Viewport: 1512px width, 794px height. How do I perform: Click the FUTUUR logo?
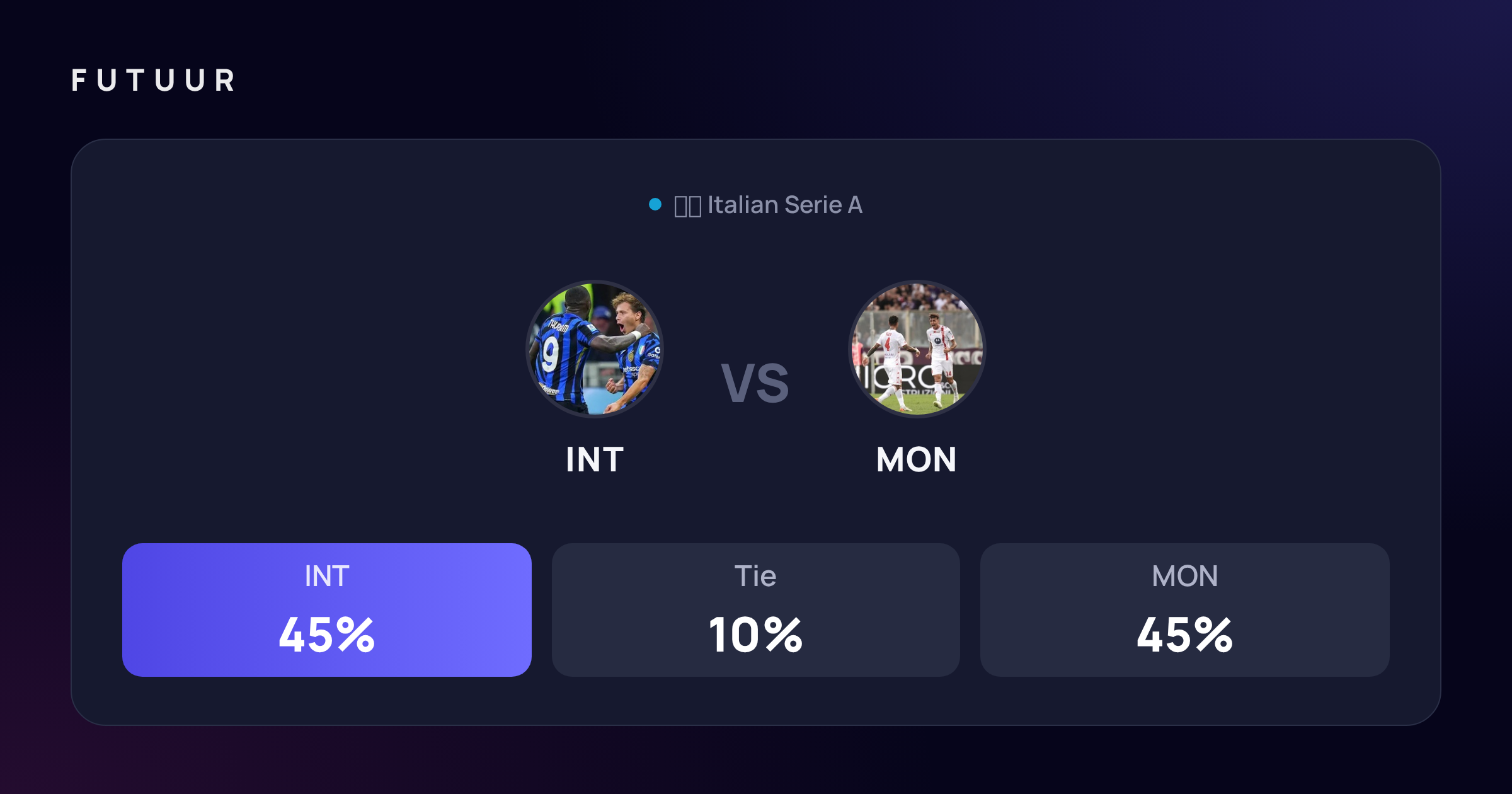point(153,80)
